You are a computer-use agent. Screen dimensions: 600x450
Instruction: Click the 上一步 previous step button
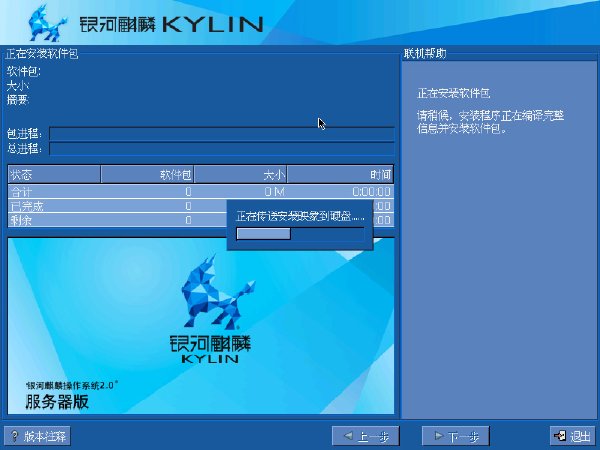click(365, 436)
